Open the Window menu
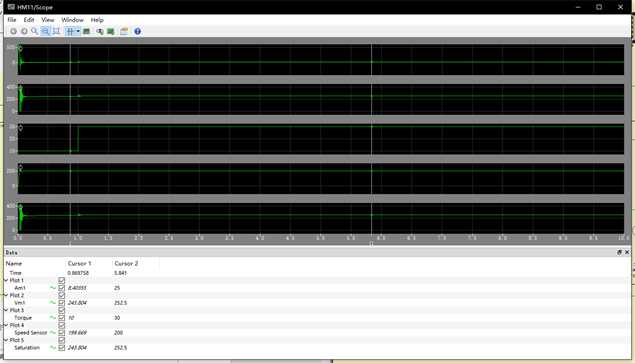 72,19
